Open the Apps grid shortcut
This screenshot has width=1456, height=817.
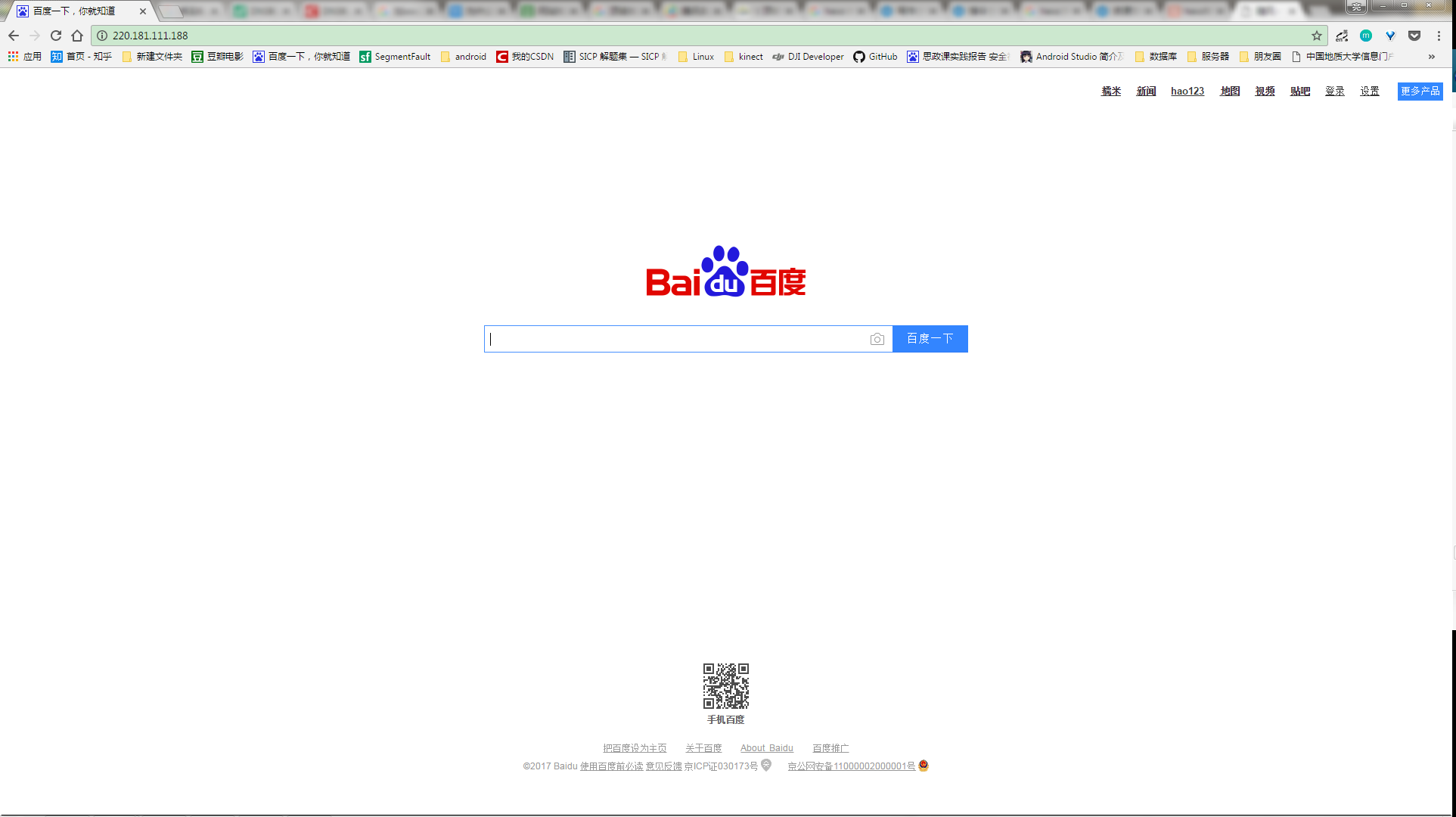click(x=13, y=57)
